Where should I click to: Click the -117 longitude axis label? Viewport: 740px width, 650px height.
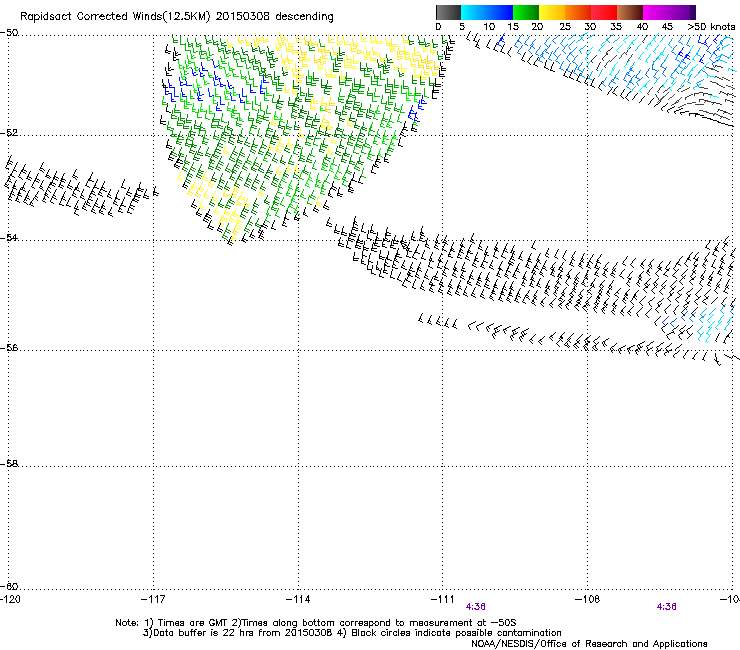[x=153, y=599]
